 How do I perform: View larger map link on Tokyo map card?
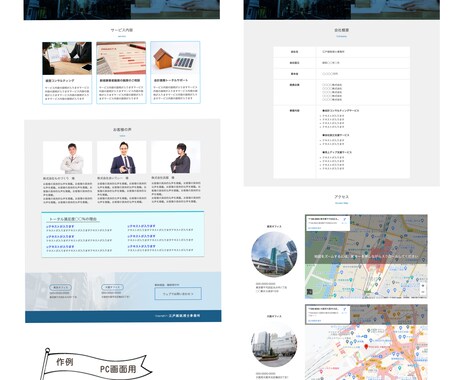tap(314, 228)
